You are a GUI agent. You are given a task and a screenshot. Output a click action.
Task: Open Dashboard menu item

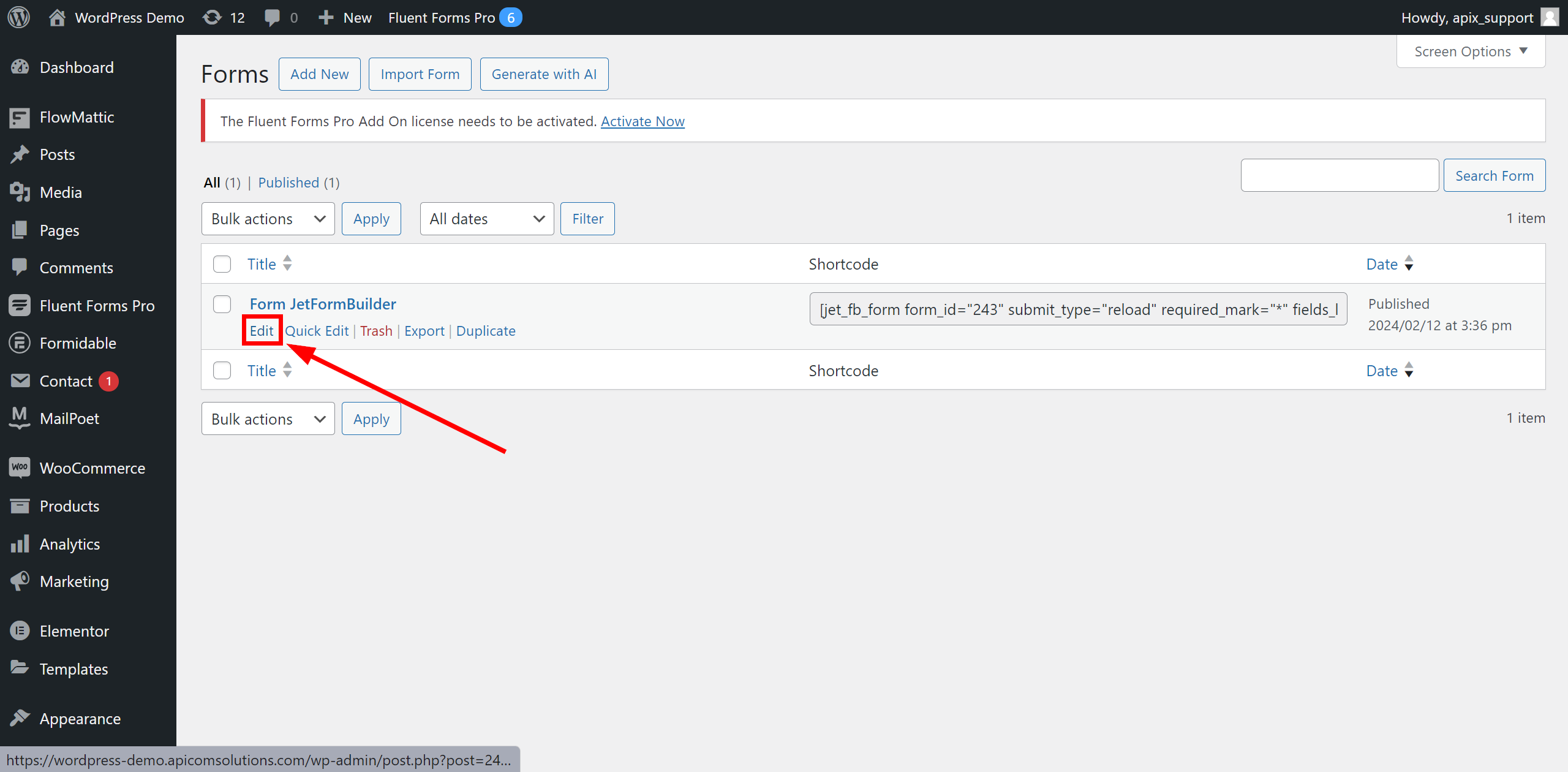88,67
